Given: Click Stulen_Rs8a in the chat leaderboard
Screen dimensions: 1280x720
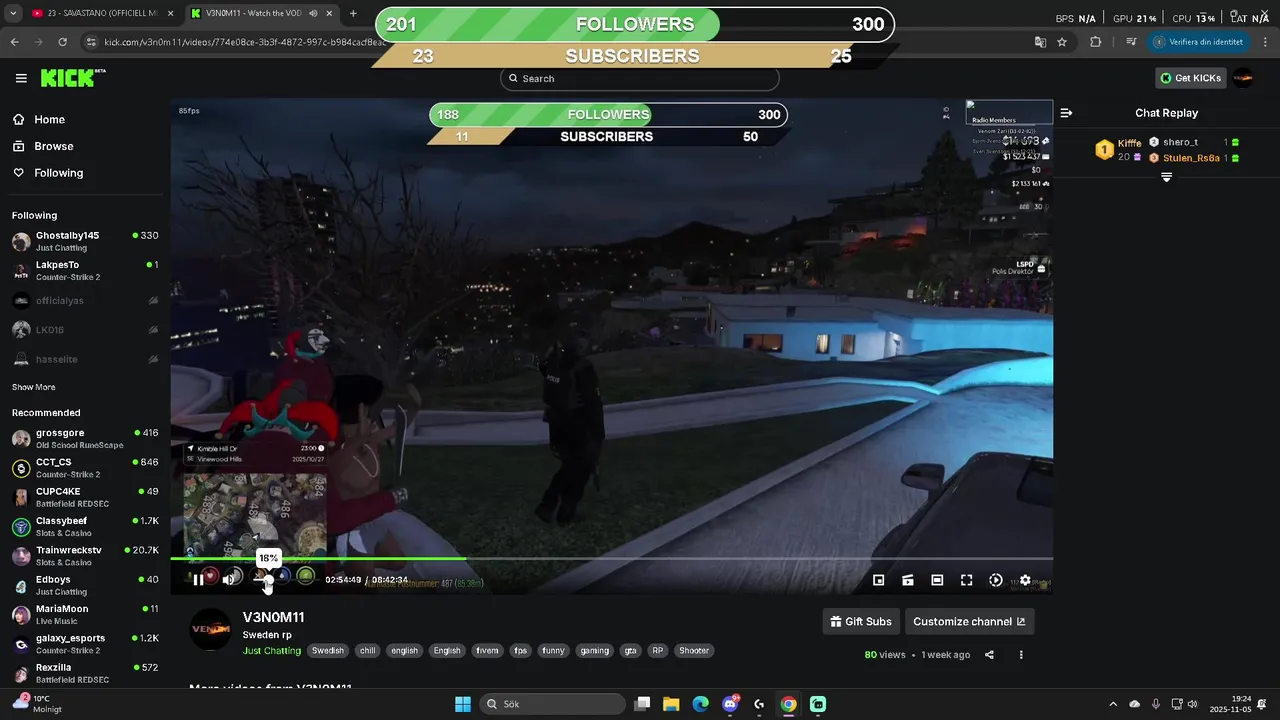Looking at the screenshot, I should (x=1191, y=158).
